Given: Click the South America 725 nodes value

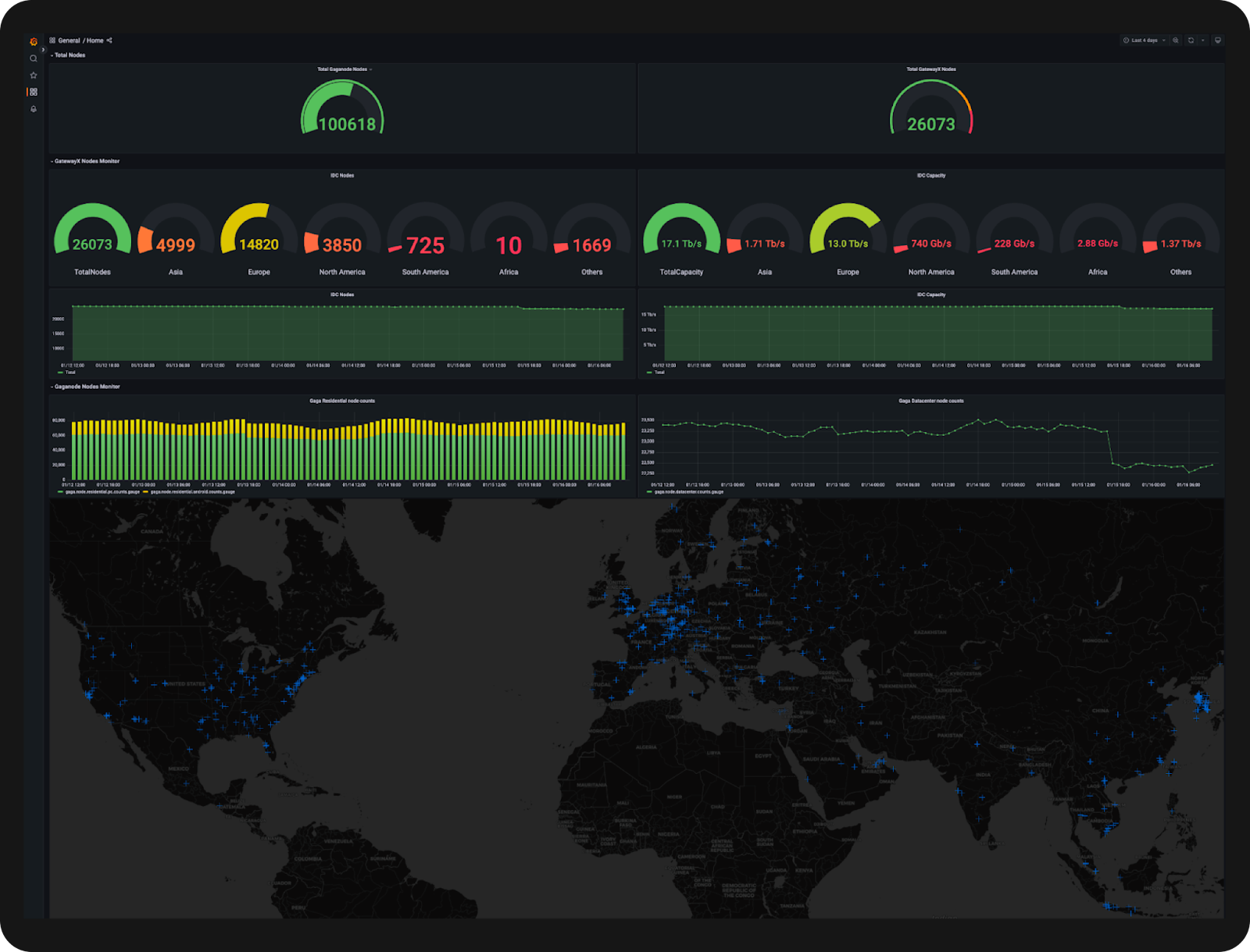Looking at the screenshot, I should [x=426, y=246].
